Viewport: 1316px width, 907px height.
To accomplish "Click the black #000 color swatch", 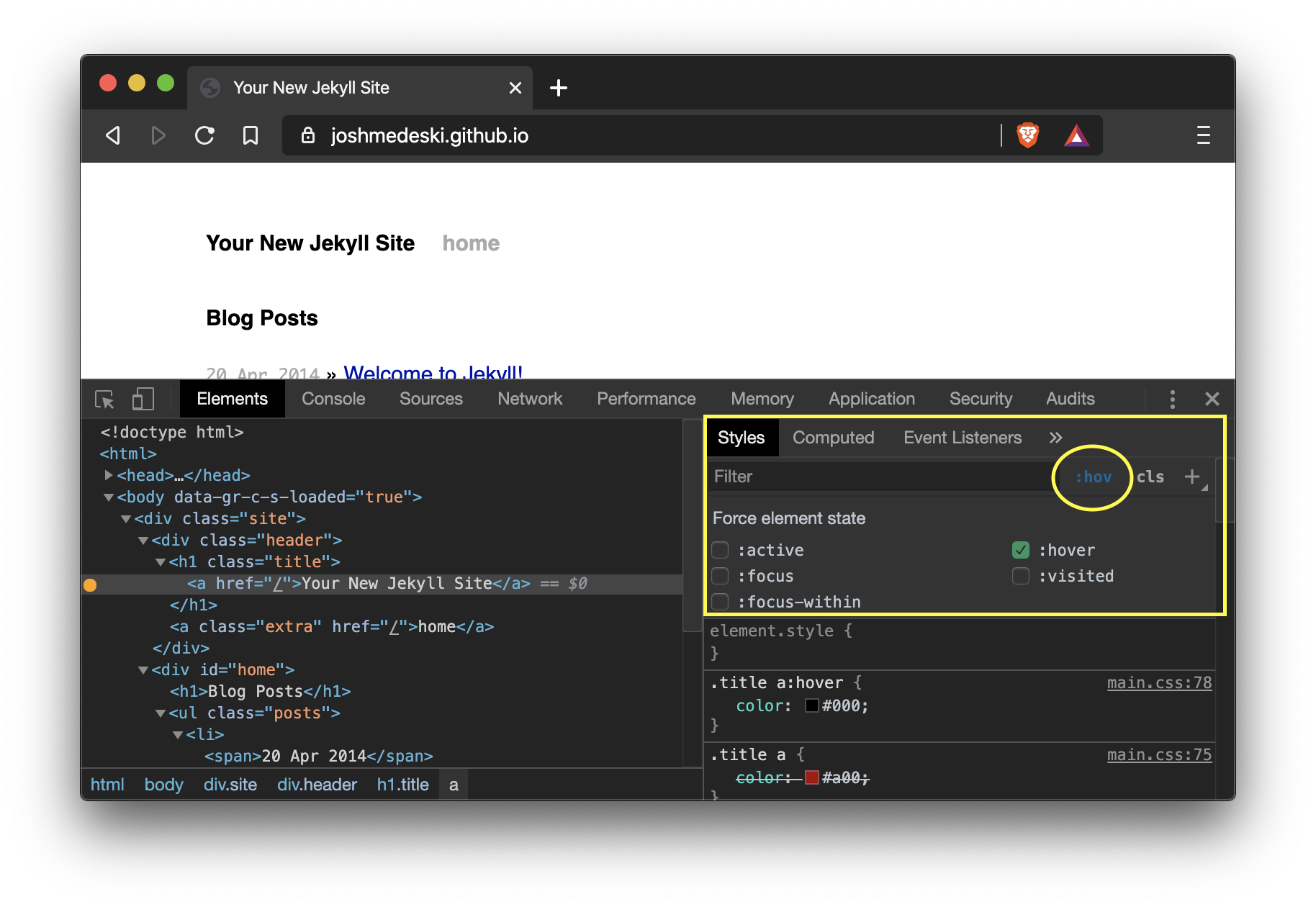I will tap(812, 706).
